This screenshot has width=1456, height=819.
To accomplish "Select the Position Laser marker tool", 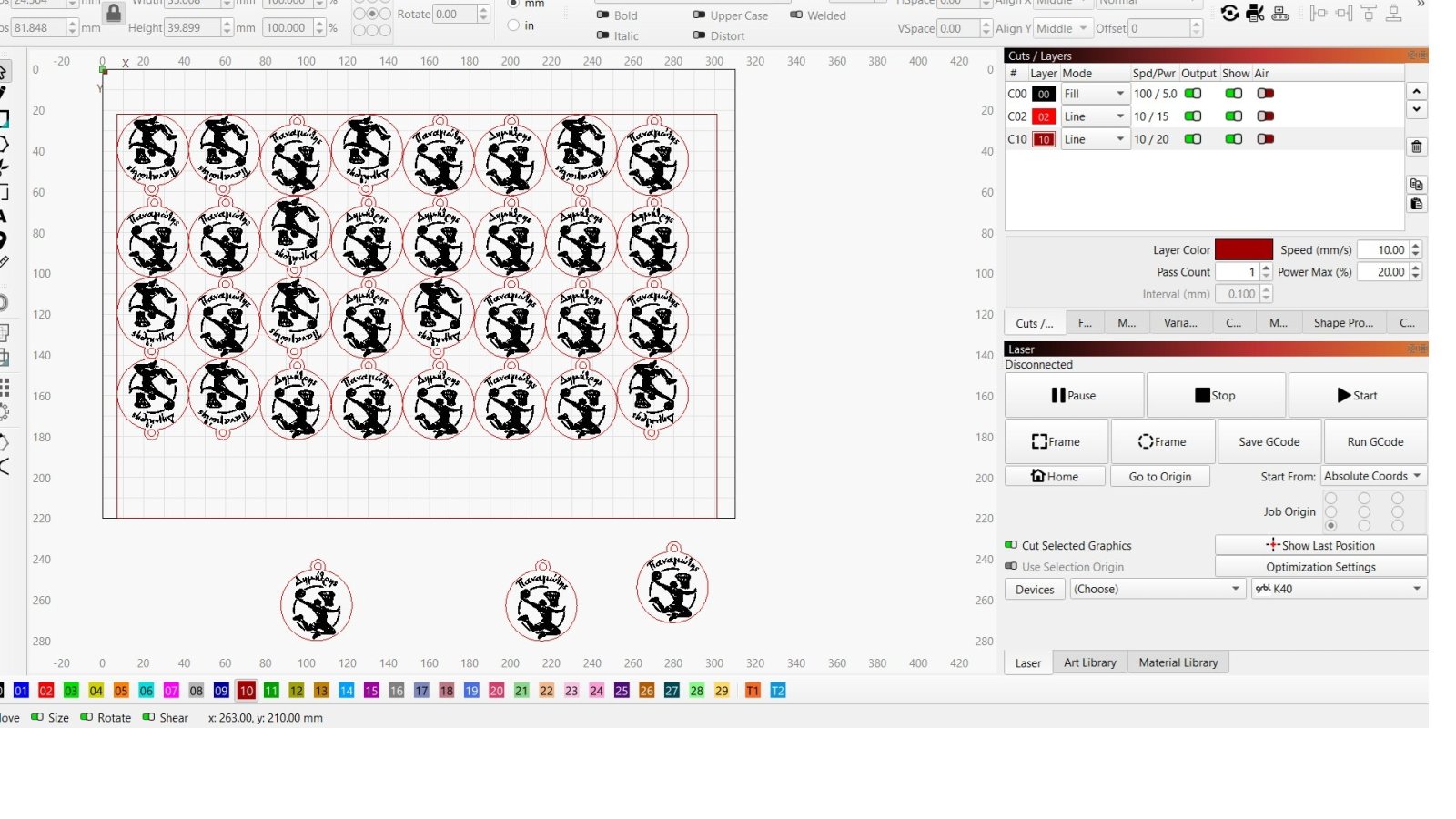I will (4, 240).
